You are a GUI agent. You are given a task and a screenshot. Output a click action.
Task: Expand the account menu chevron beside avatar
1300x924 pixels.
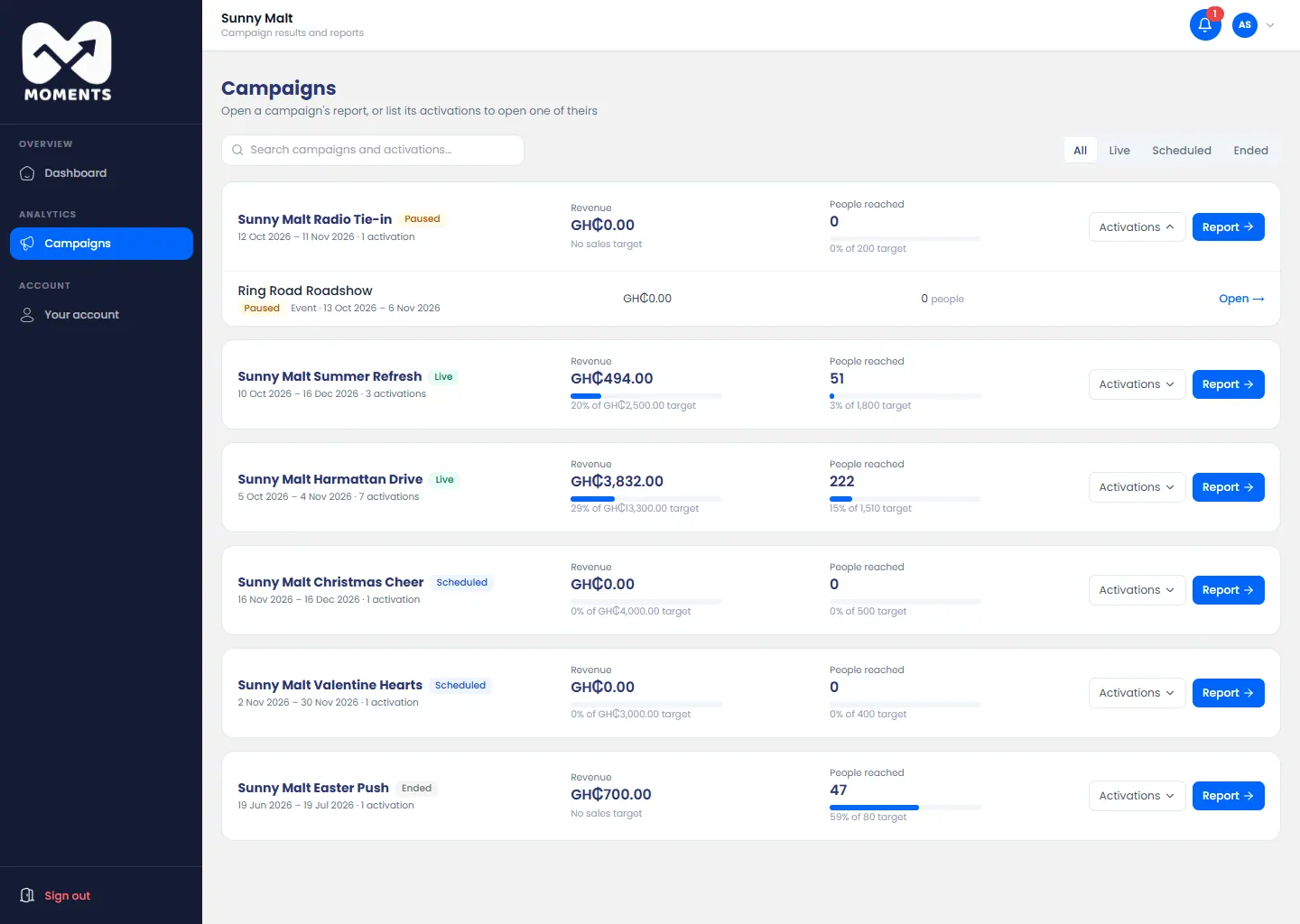tap(1270, 25)
